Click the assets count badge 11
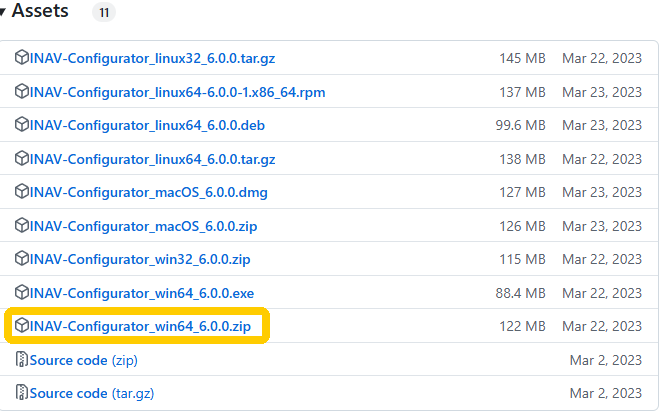 tap(104, 12)
